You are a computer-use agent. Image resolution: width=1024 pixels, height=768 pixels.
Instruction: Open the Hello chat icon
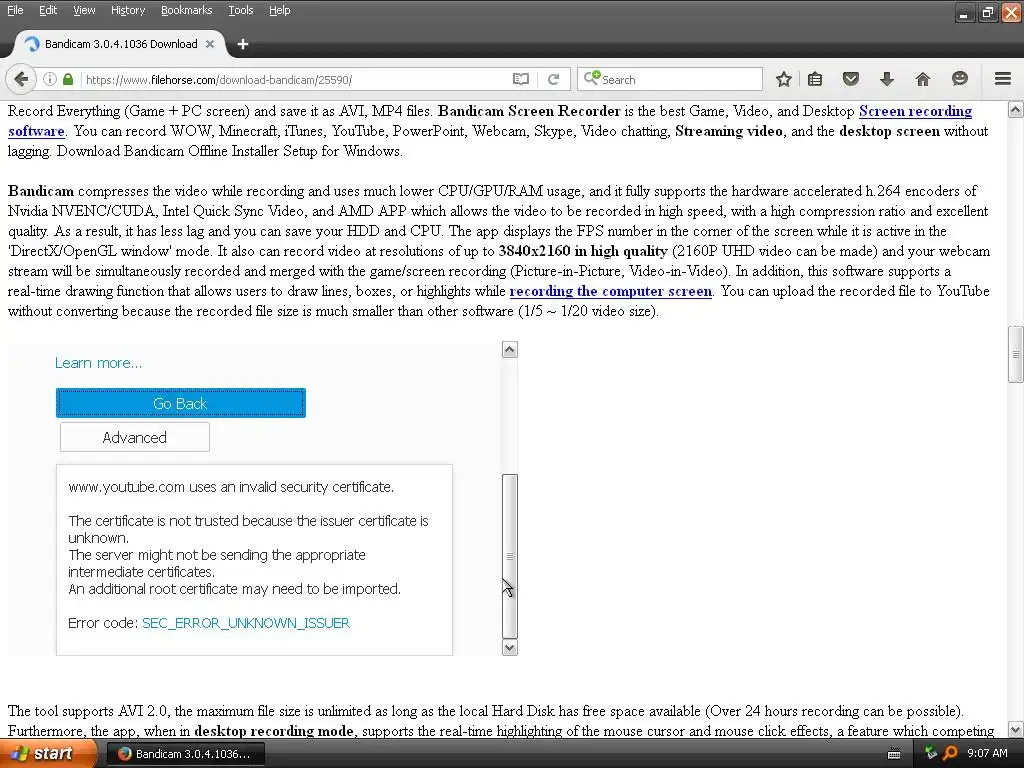(959, 79)
